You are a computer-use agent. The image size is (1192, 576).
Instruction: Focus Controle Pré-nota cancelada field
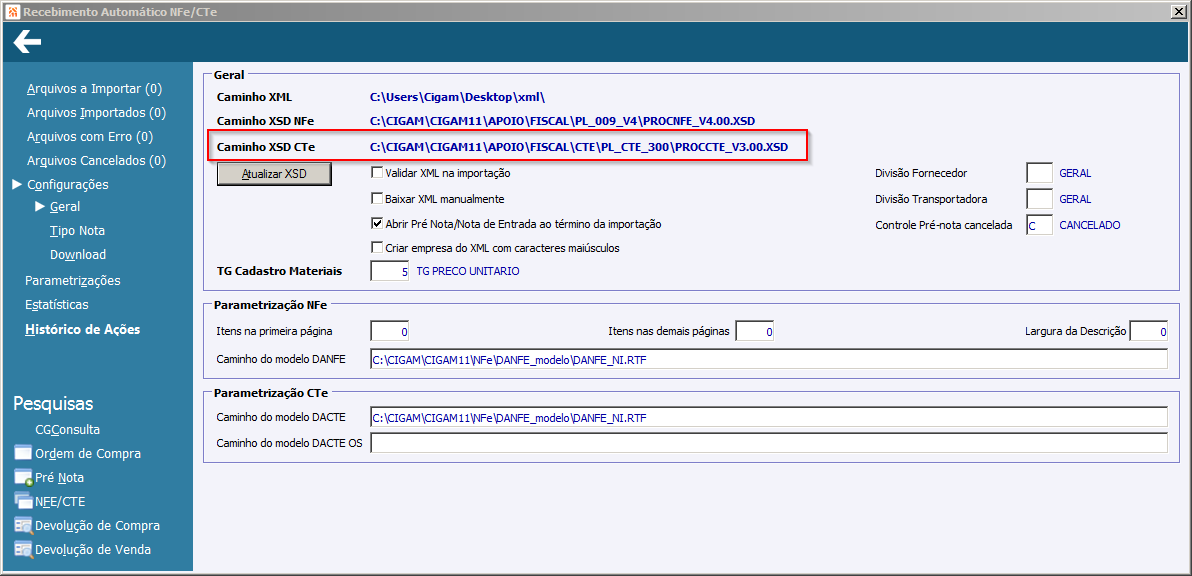click(1039, 225)
